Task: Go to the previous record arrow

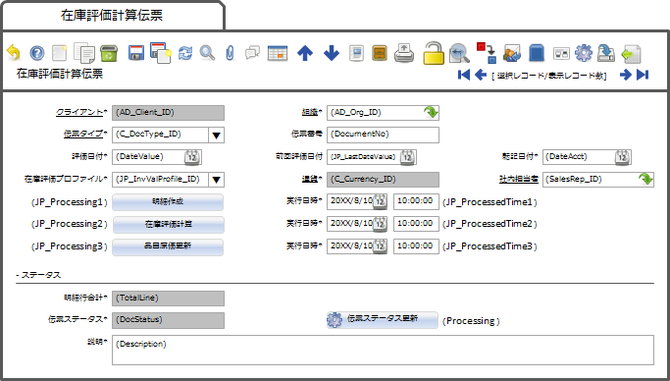Action: [481, 75]
